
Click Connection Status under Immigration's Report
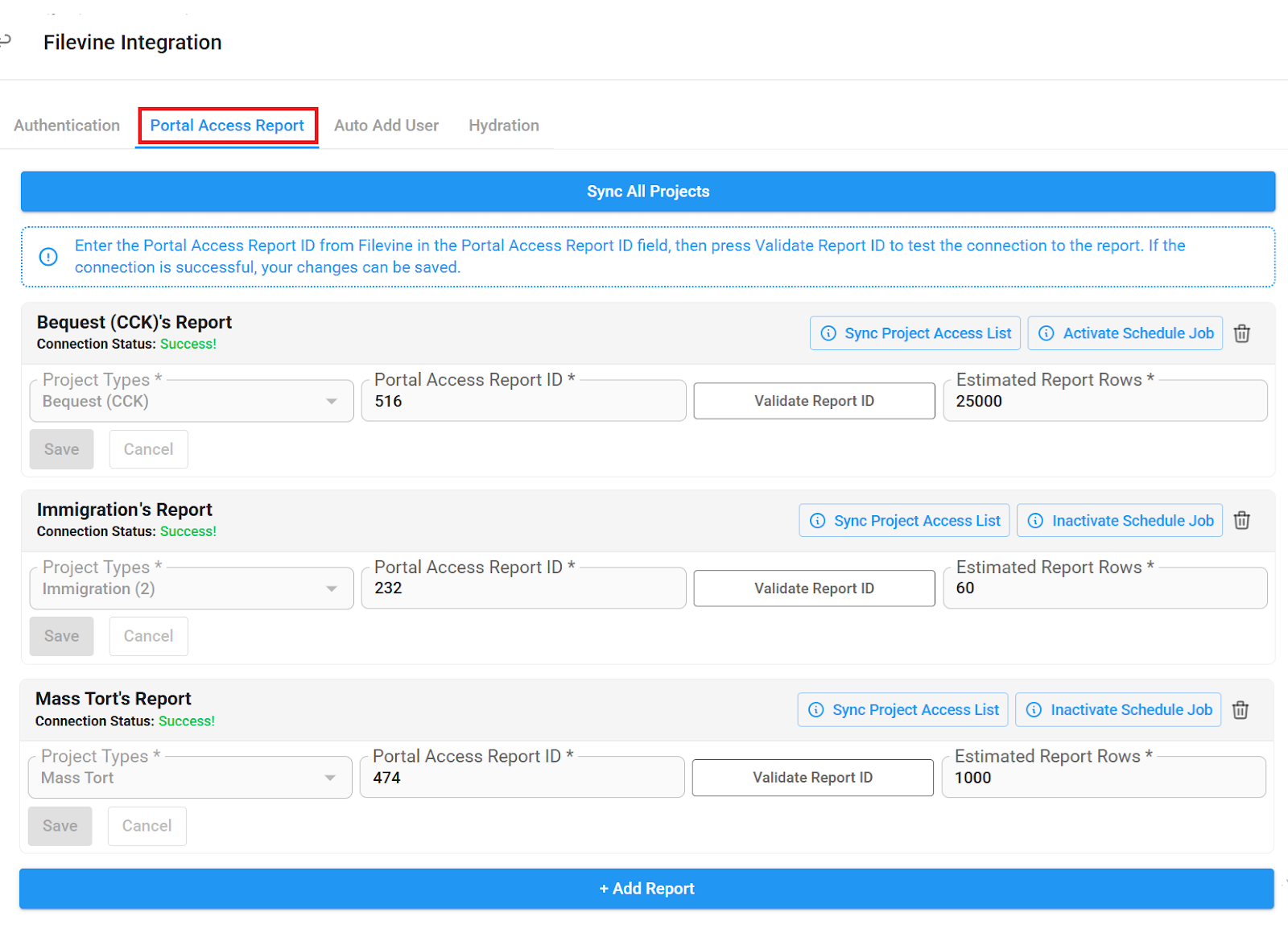coord(126,531)
